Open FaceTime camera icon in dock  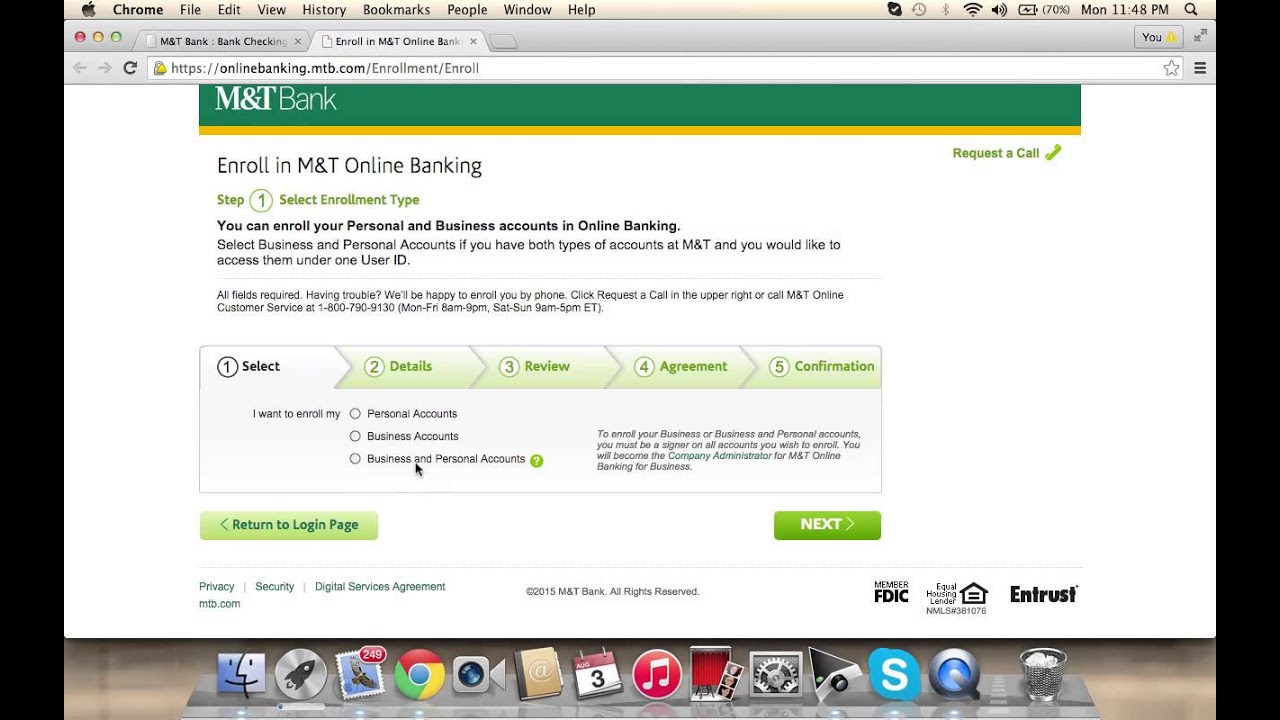(478, 675)
